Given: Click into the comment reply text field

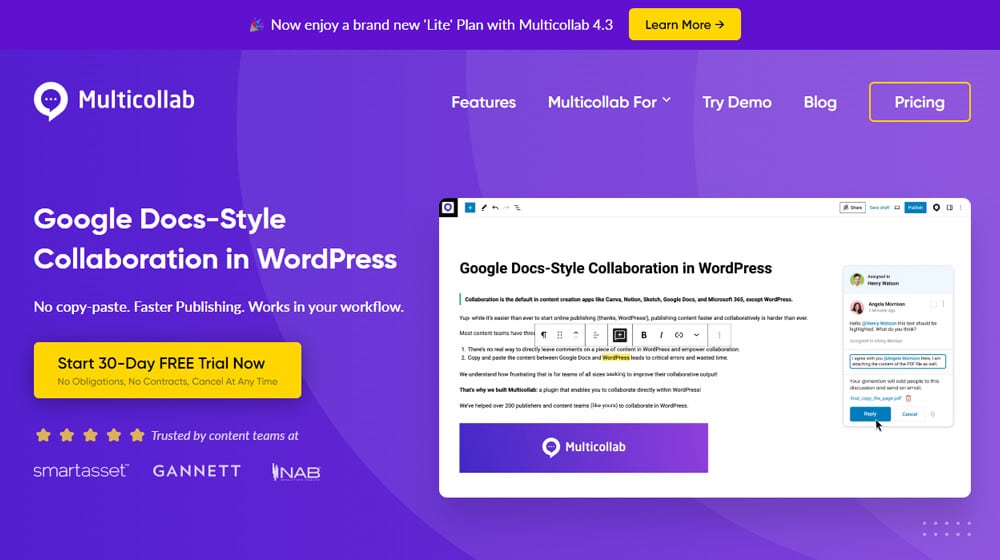Looking at the screenshot, I should click(897, 361).
